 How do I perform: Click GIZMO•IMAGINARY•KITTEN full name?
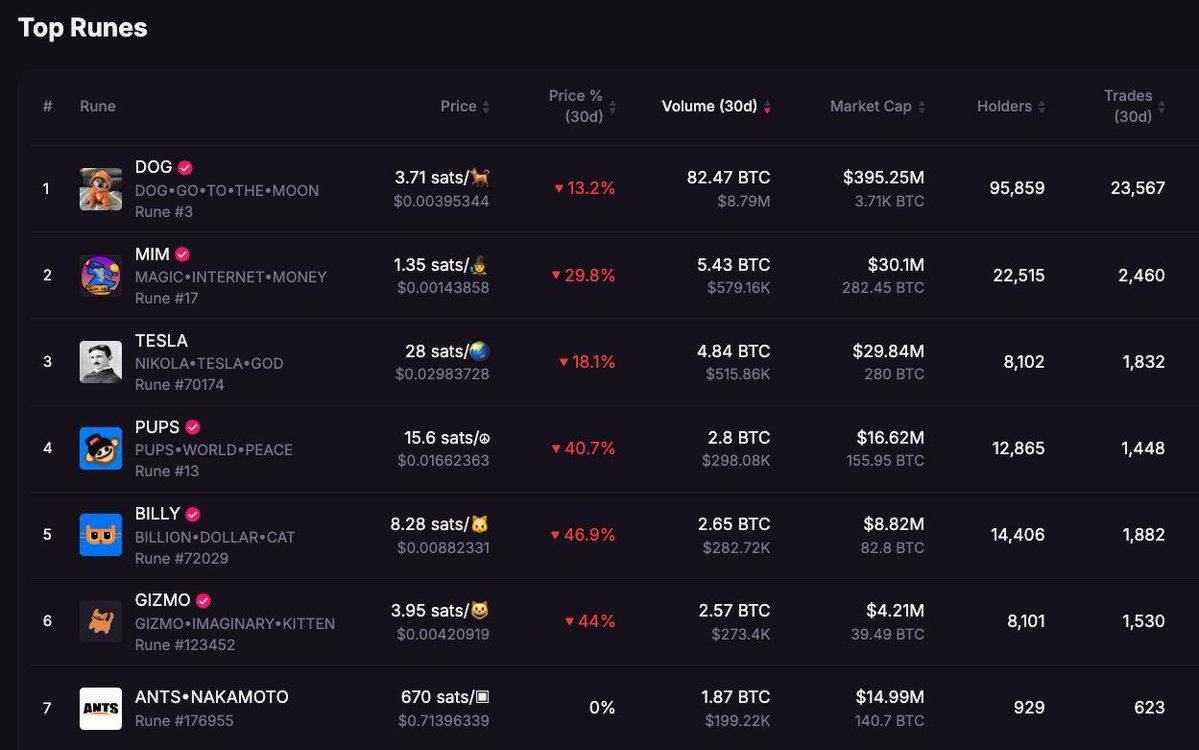(x=235, y=623)
